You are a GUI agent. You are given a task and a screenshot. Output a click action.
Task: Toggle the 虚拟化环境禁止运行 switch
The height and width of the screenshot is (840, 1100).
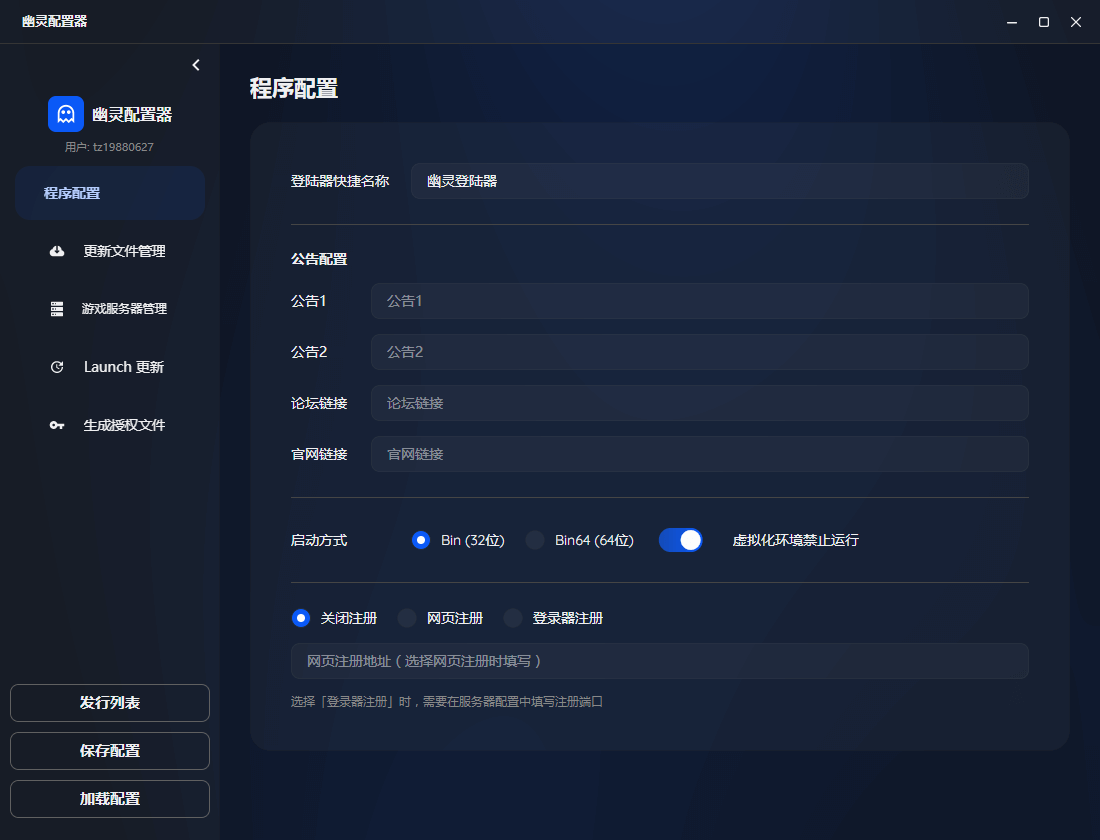(681, 540)
